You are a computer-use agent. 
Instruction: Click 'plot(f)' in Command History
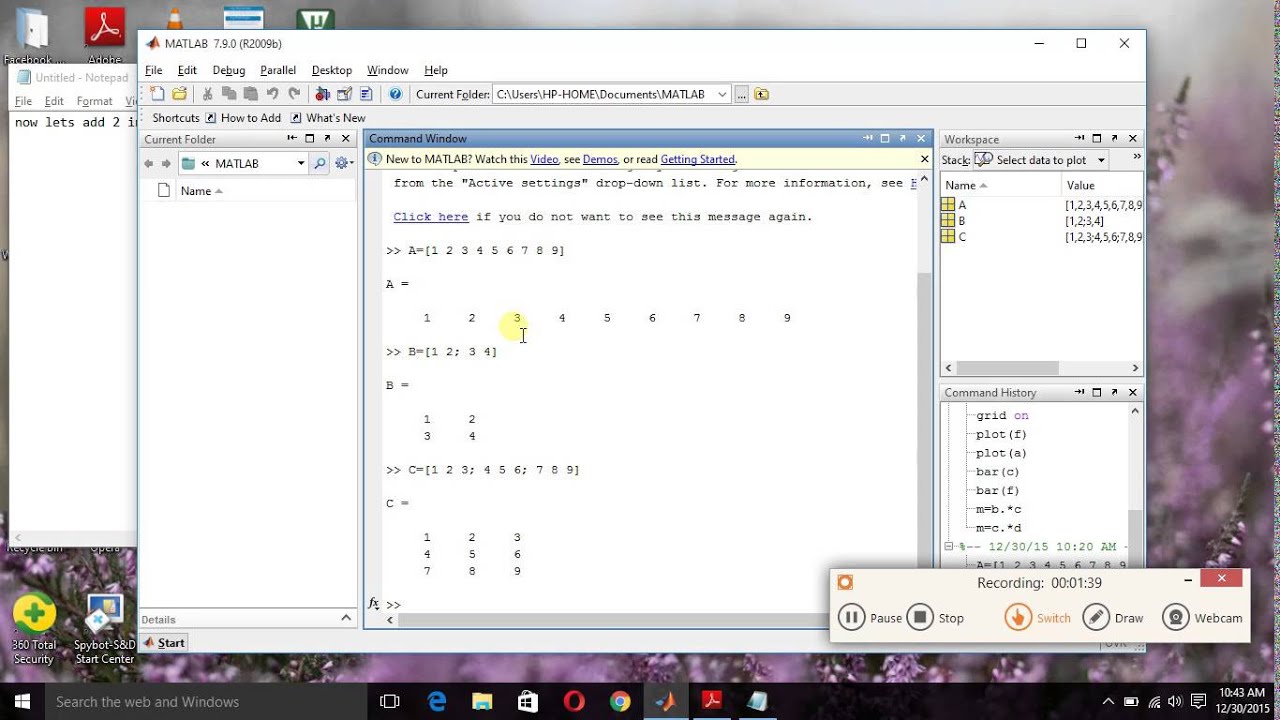click(1001, 435)
